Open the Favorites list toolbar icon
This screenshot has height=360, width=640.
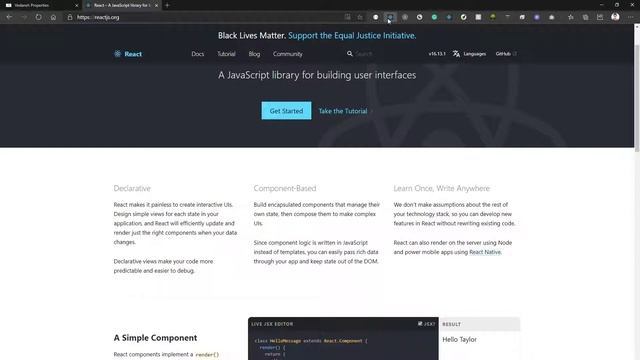pos(571,17)
